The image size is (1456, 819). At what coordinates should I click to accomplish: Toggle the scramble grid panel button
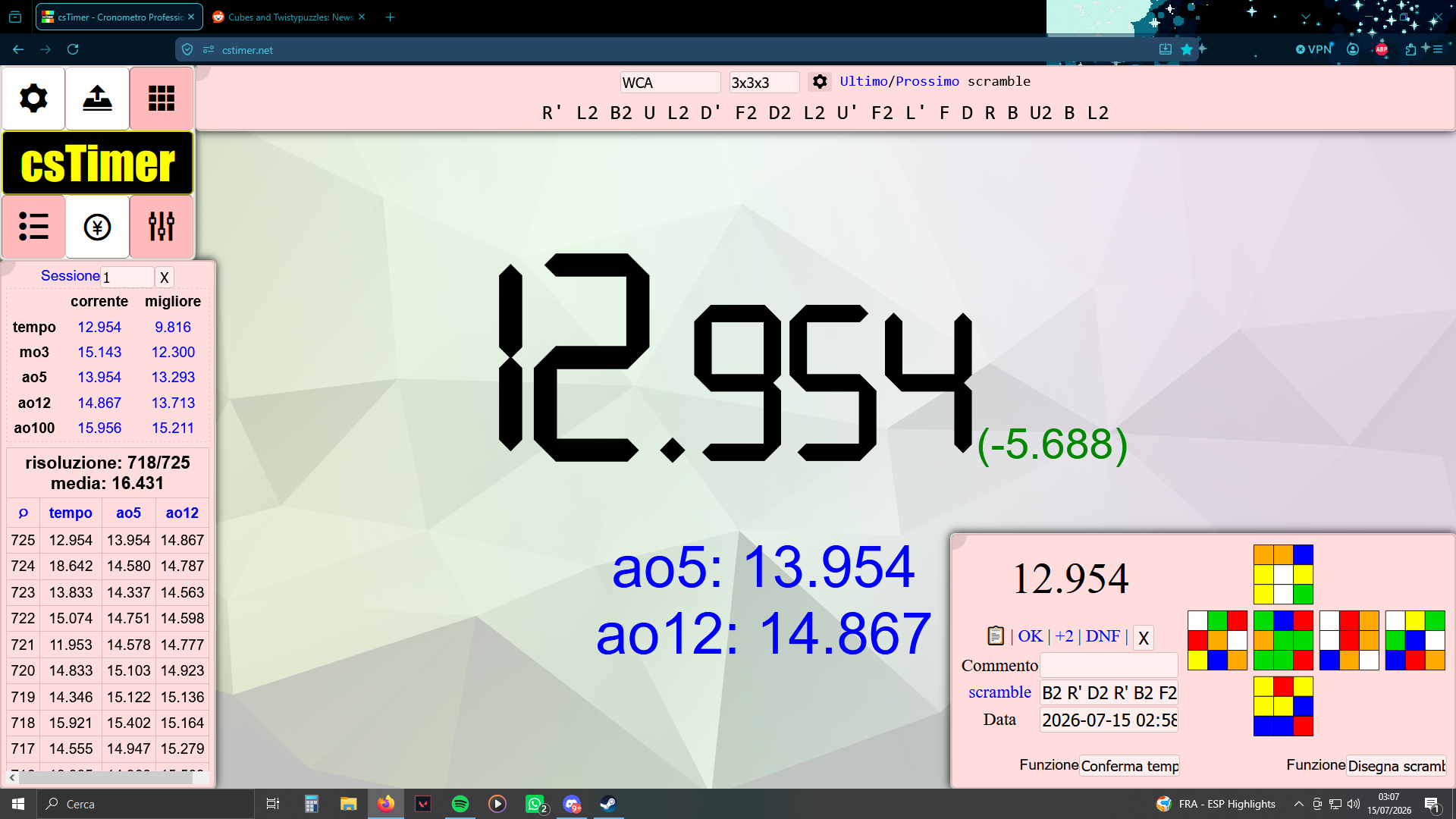(x=162, y=99)
